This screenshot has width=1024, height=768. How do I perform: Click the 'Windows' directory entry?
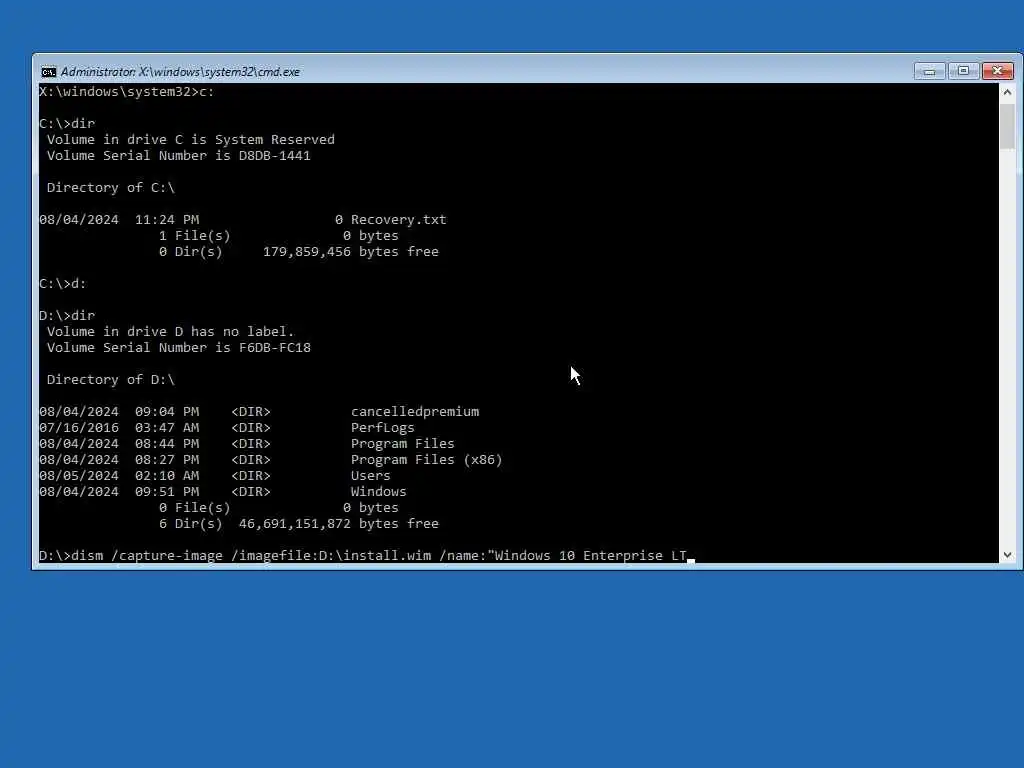378,492
